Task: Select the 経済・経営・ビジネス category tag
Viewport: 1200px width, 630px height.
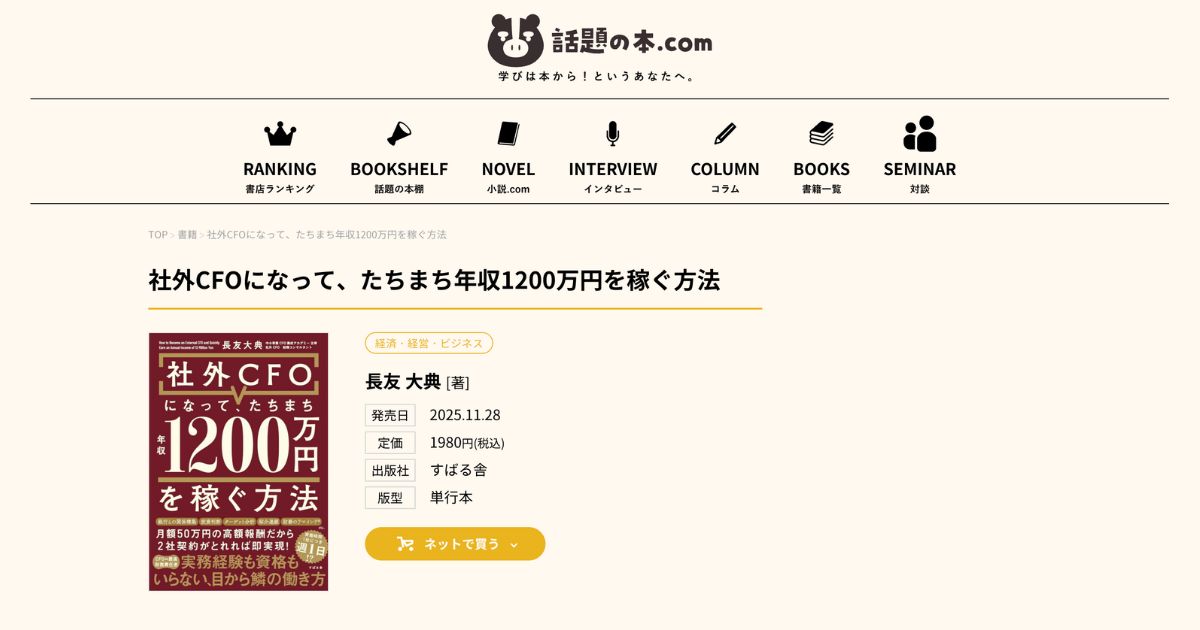Action: coord(429,343)
